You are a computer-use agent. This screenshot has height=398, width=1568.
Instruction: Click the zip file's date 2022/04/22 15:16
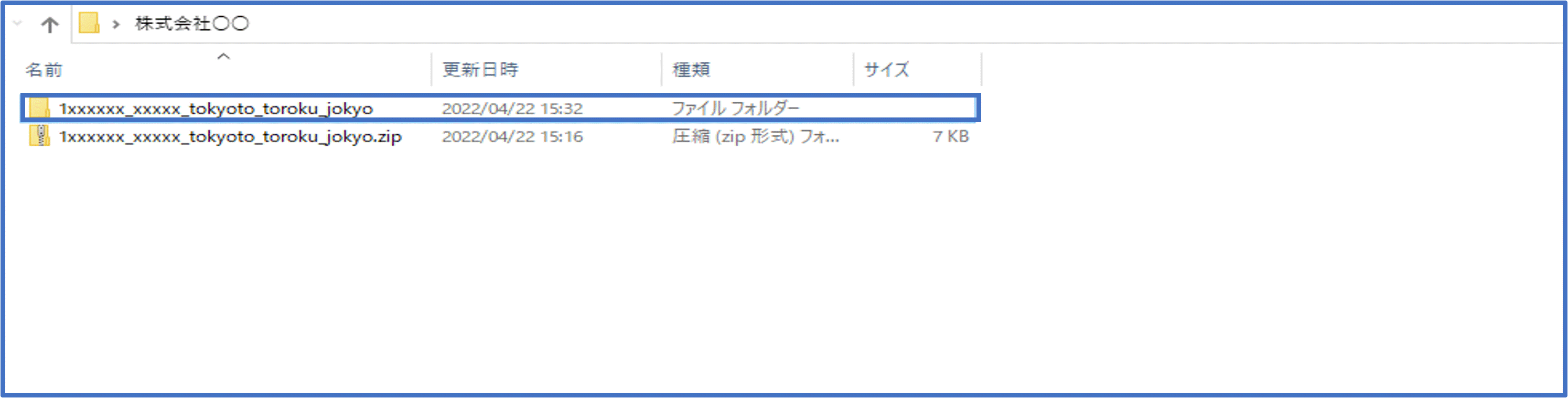tap(512, 137)
